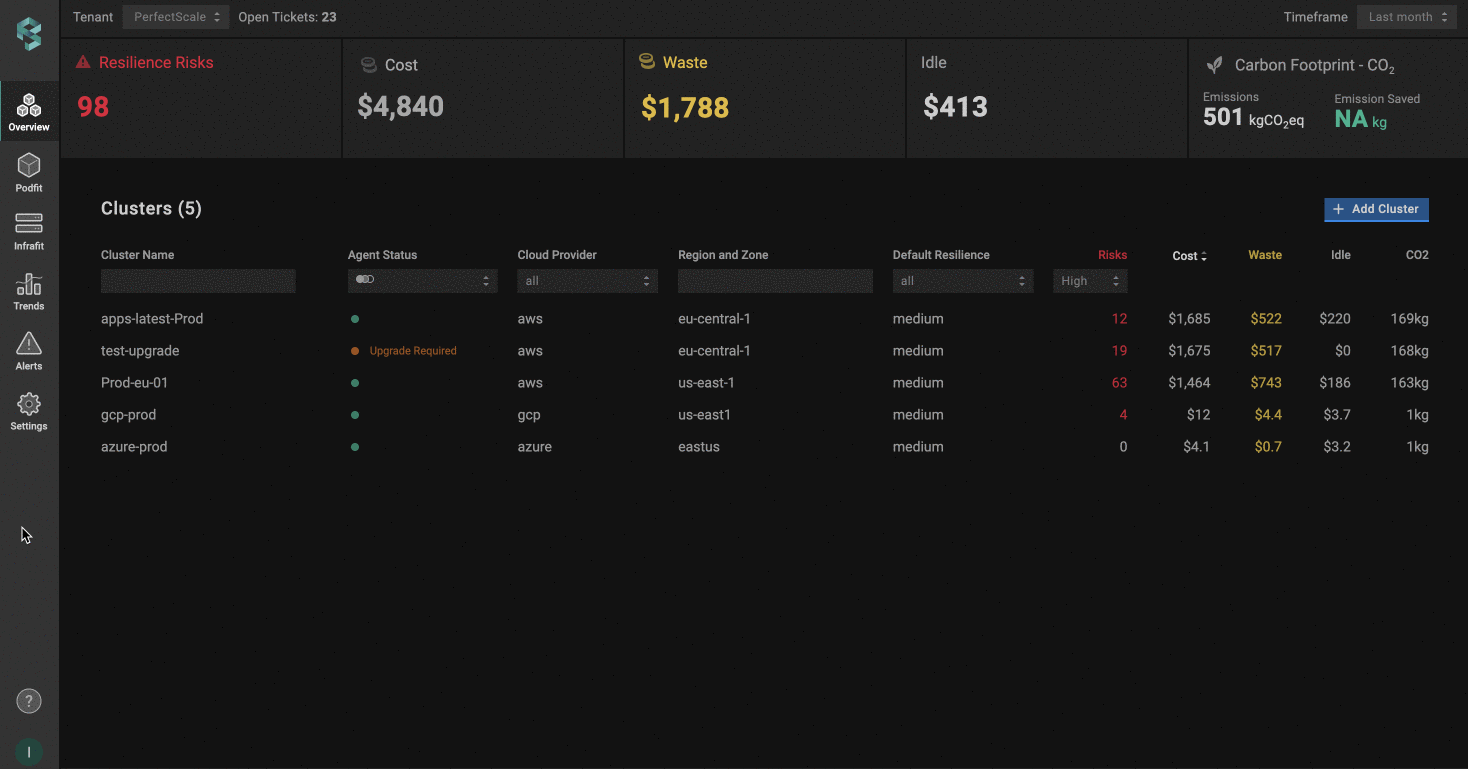Click the Add Cluster button
This screenshot has height=769, width=1468.
coord(1376,209)
